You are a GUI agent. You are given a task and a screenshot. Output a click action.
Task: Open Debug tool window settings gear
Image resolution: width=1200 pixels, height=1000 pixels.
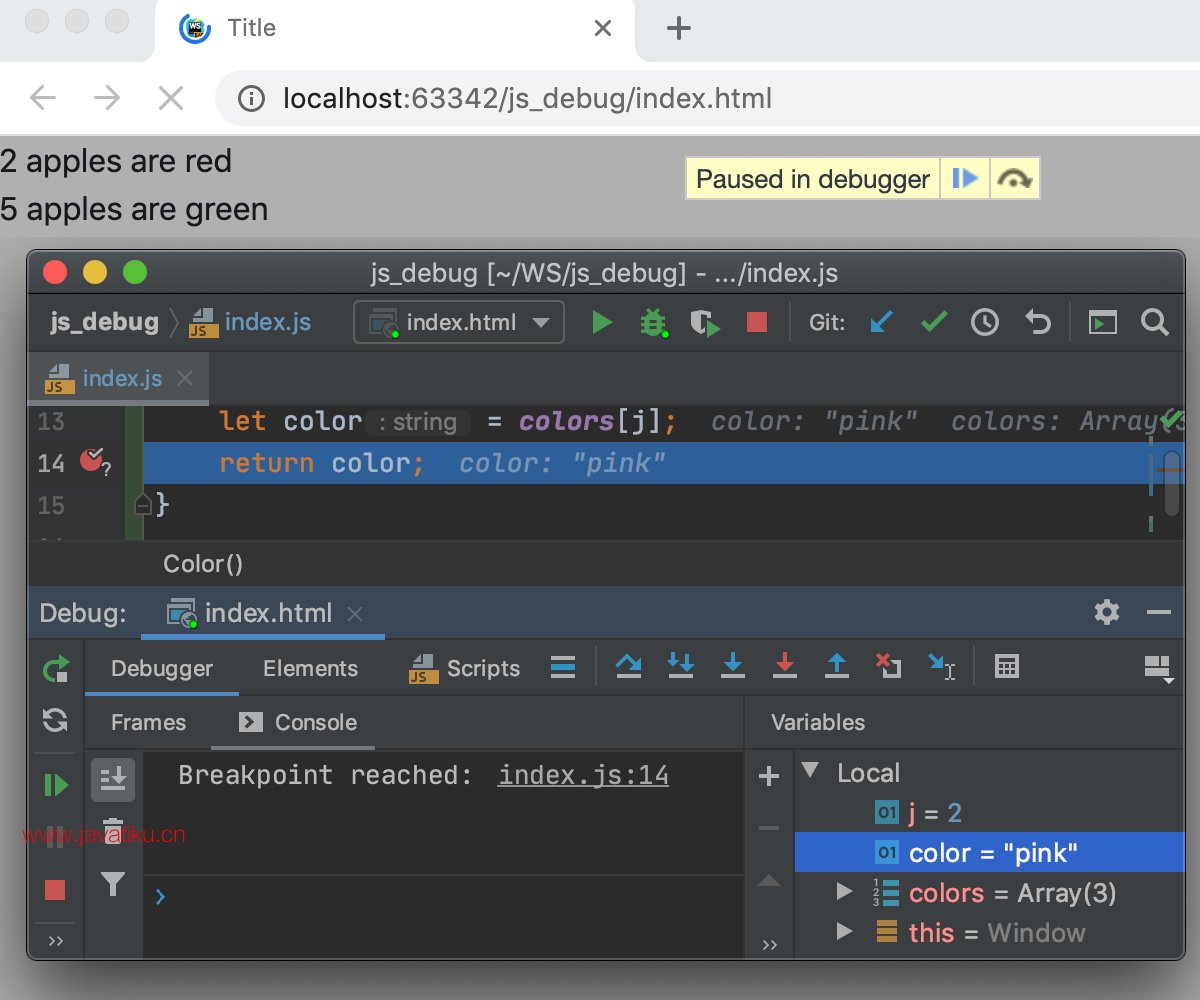[1107, 612]
